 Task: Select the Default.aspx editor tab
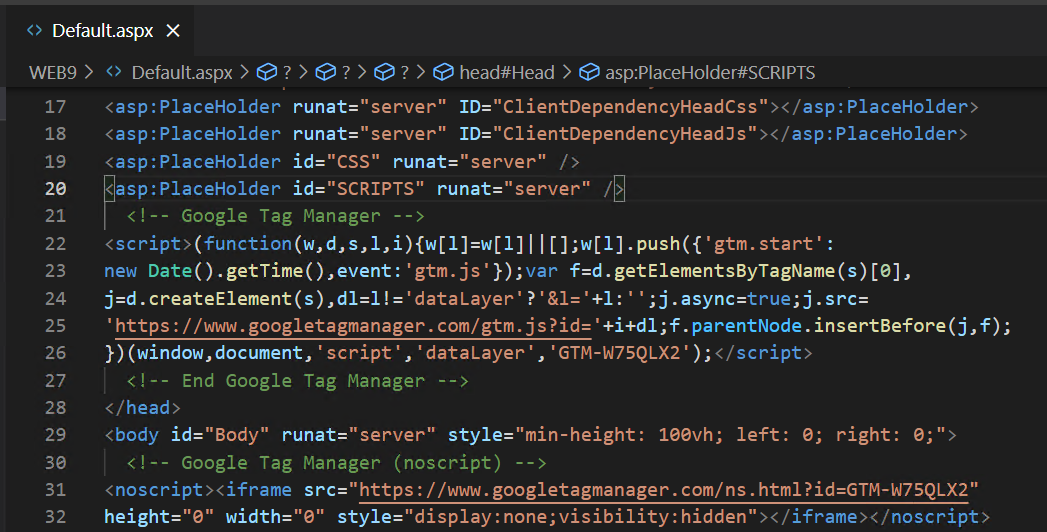point(101,31)
